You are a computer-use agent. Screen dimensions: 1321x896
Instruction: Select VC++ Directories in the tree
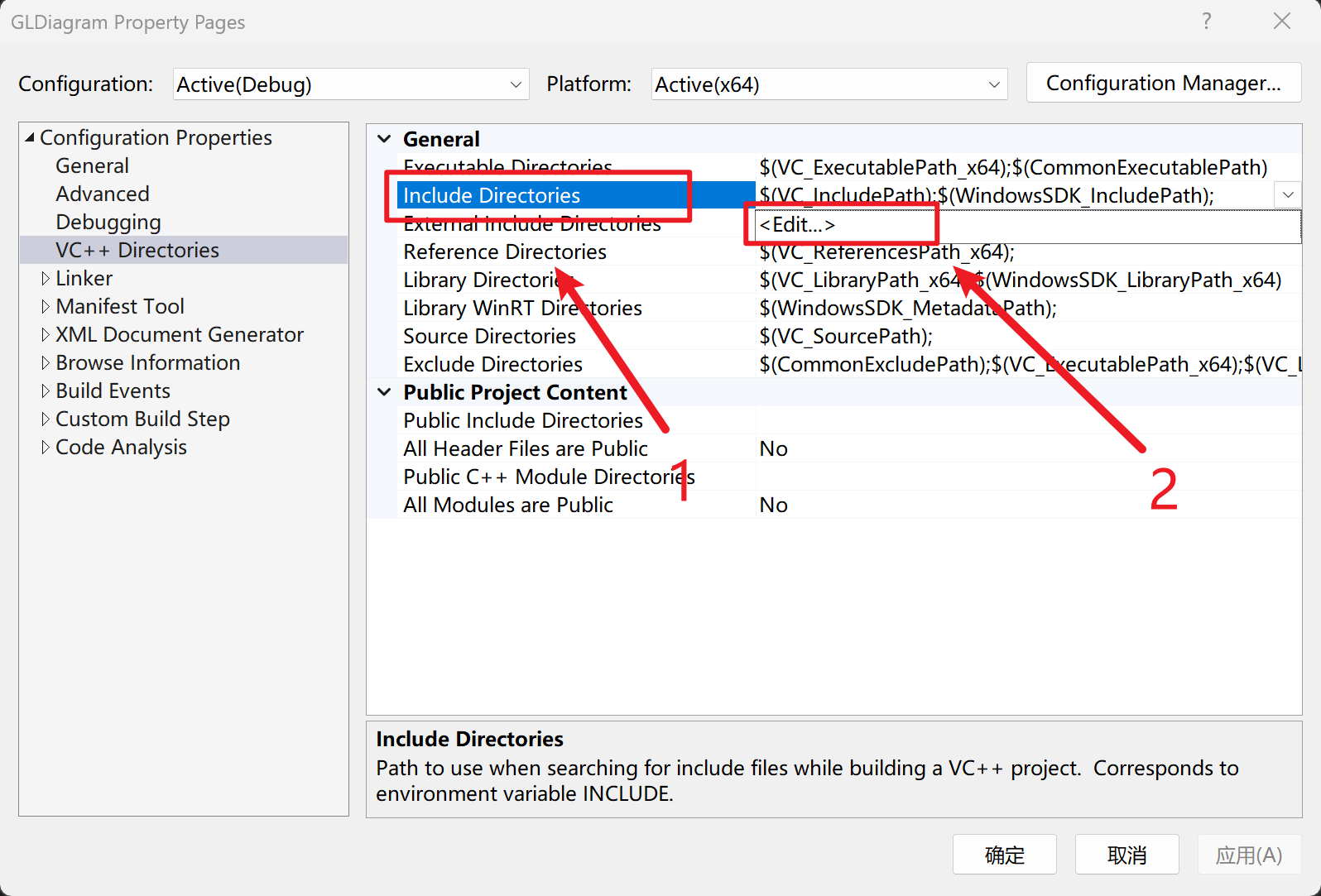pos(137,250)
